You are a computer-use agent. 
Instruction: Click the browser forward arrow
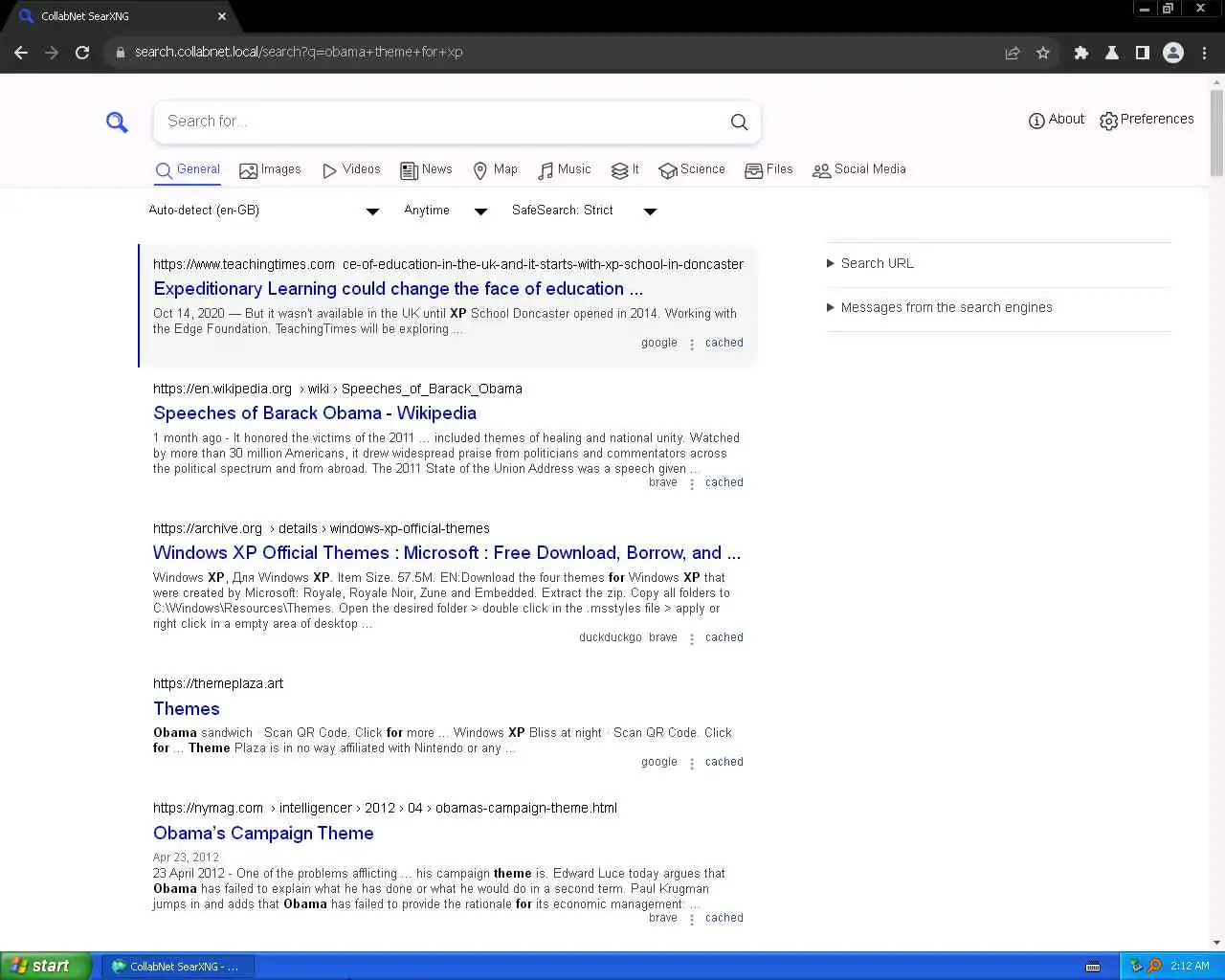coord(52,53)
